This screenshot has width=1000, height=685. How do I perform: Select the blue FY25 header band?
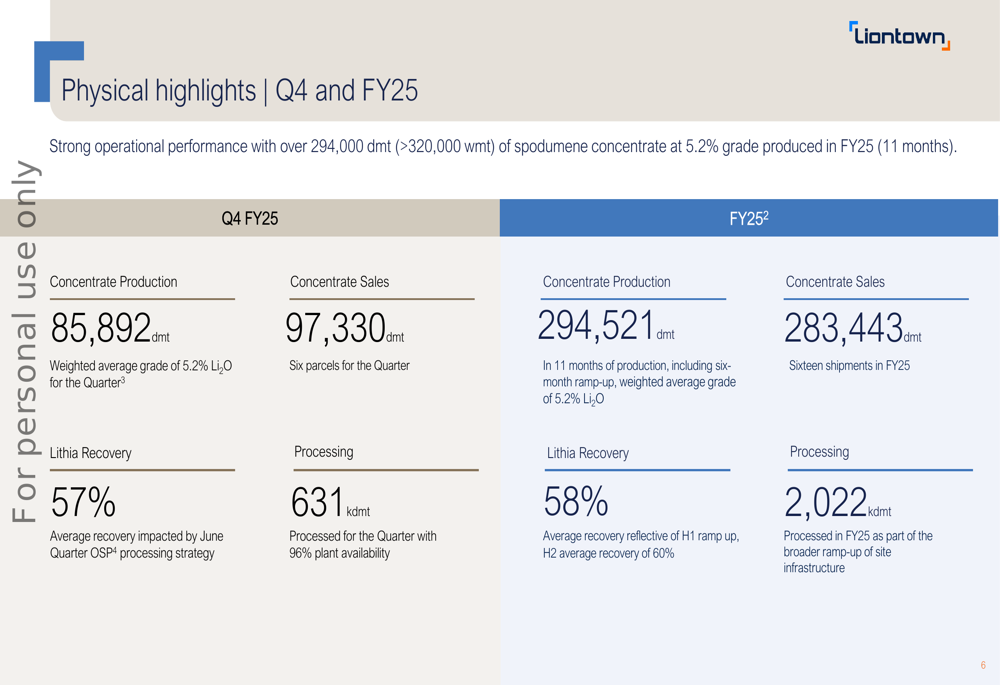point(748,218)
